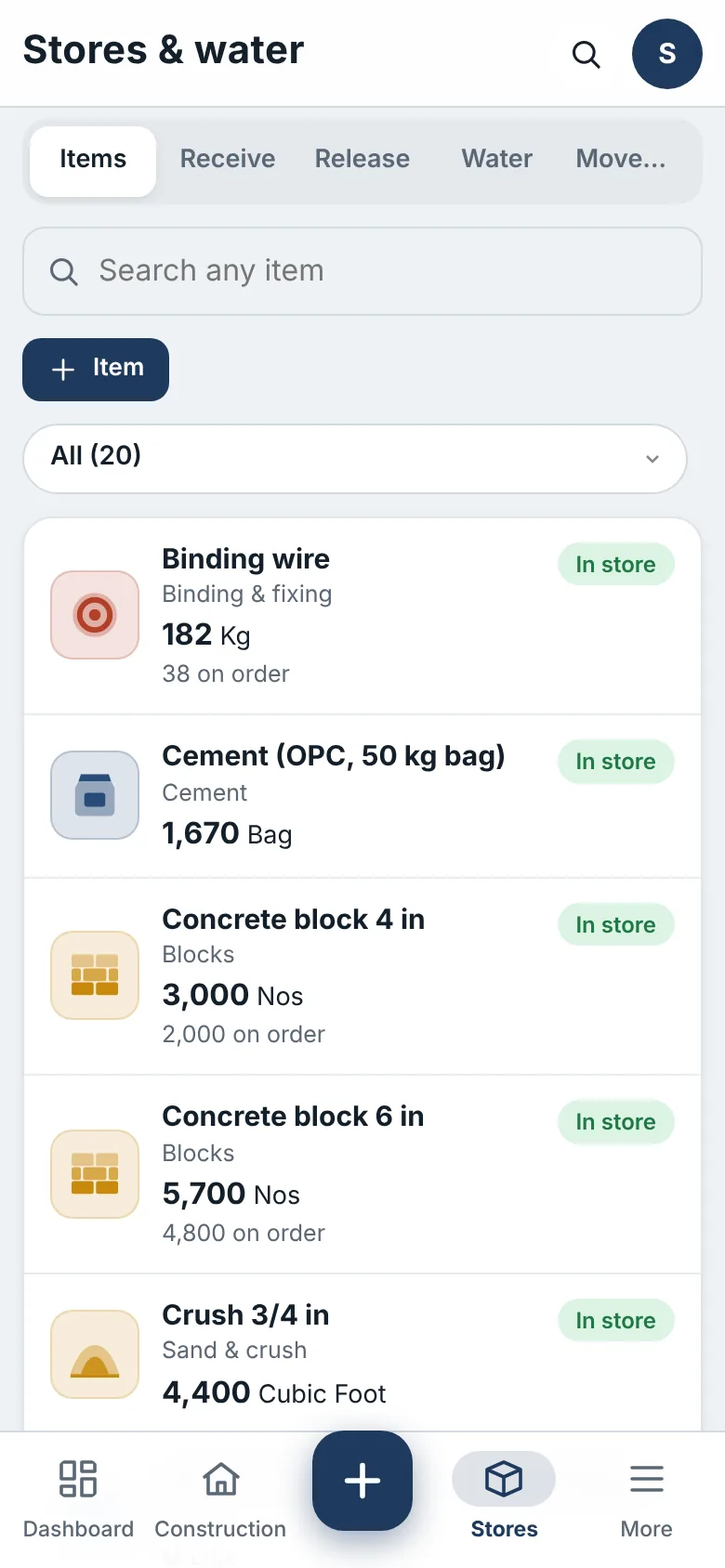Open the More menu in bottom bar
This screenshot has height=1568, width=725.
tap(646, 1499)
